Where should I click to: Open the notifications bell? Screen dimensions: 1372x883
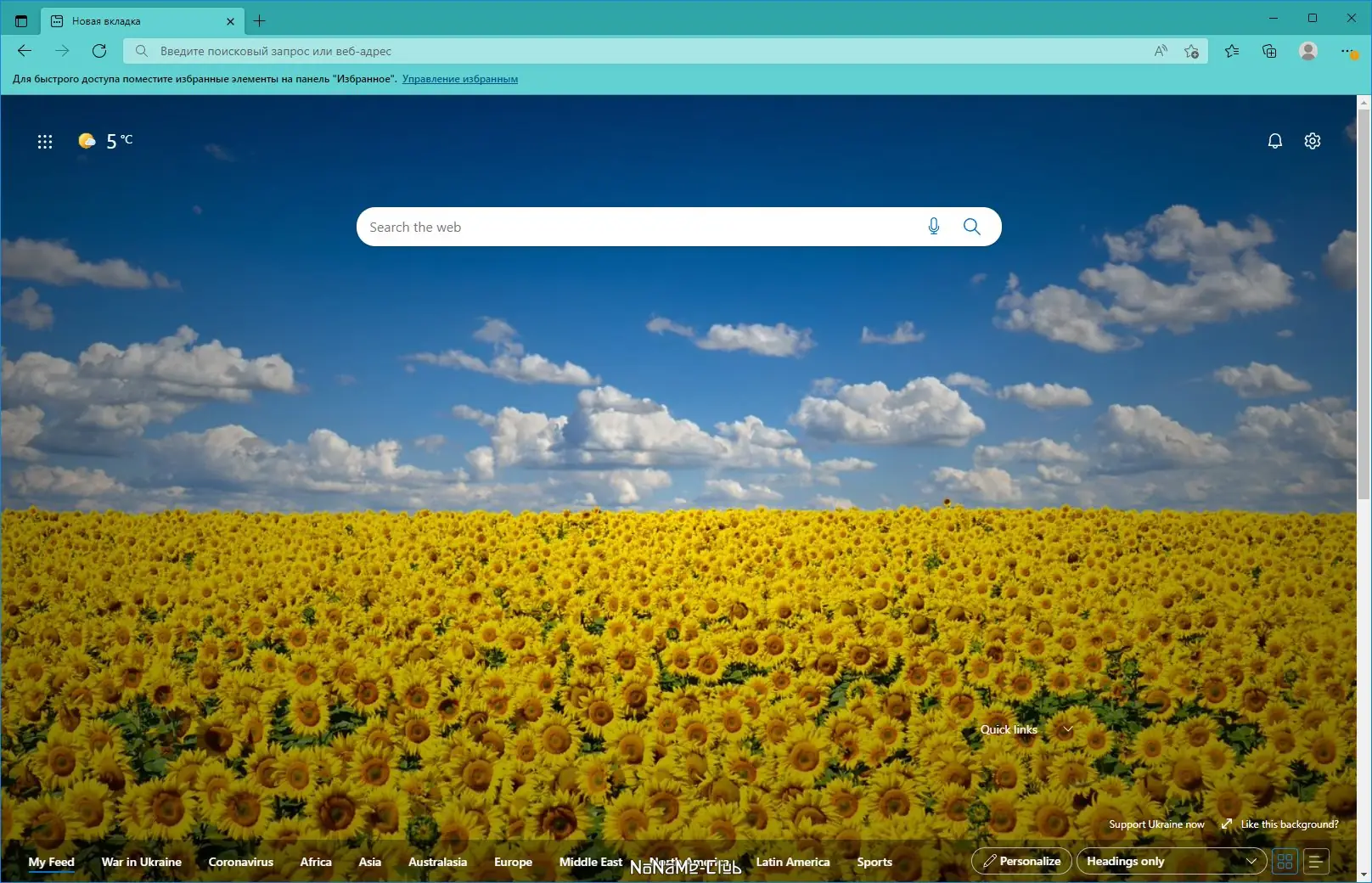[x=1275, y=141]
